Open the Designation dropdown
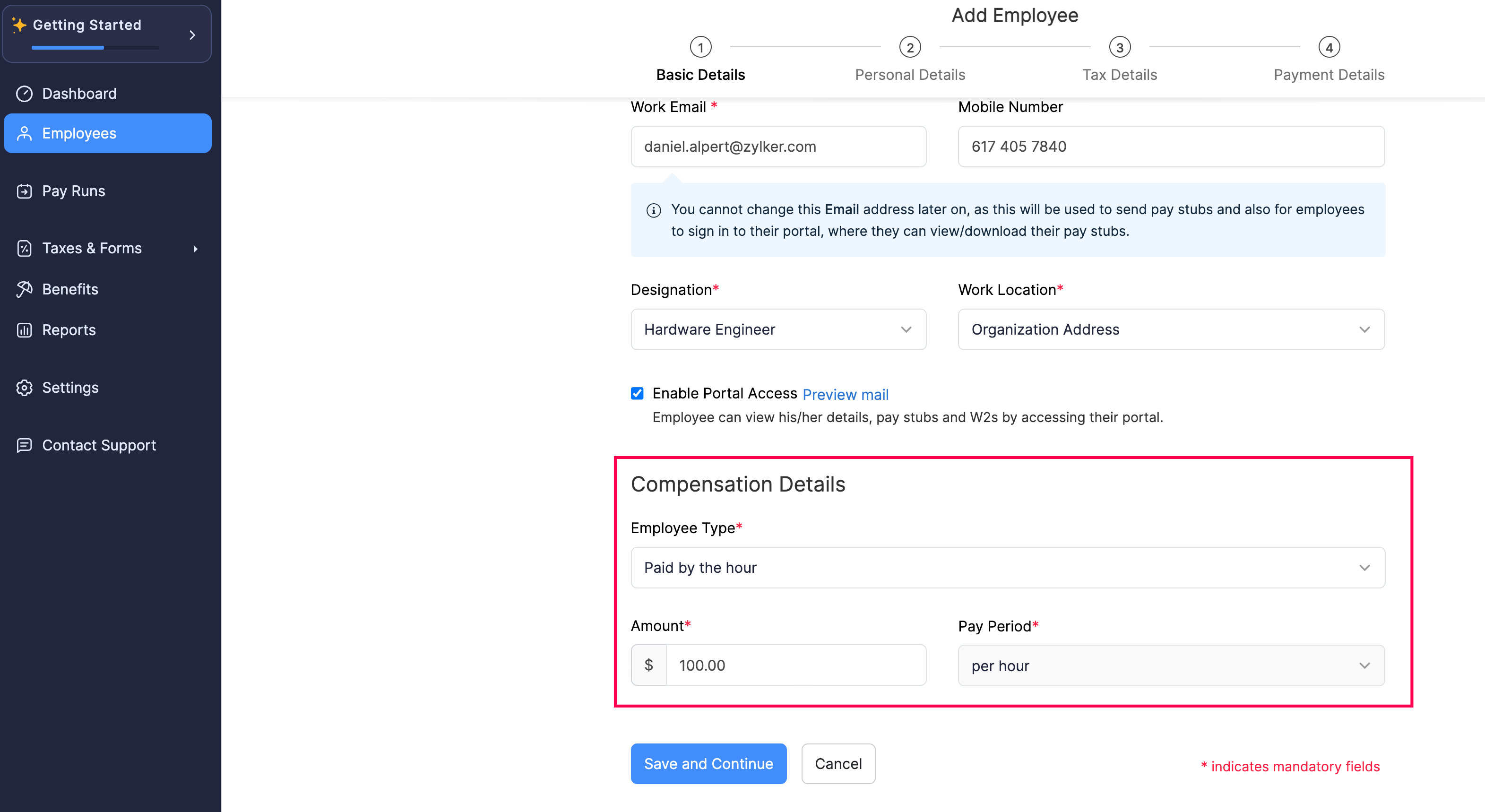Screen dimensions: 1485x812 (778, 329)
